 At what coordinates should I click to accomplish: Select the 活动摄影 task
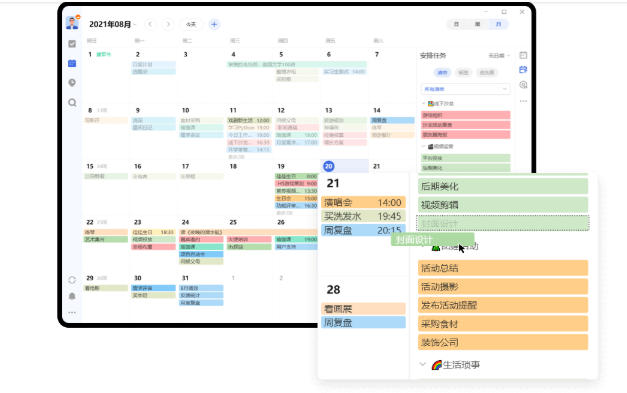503,287
